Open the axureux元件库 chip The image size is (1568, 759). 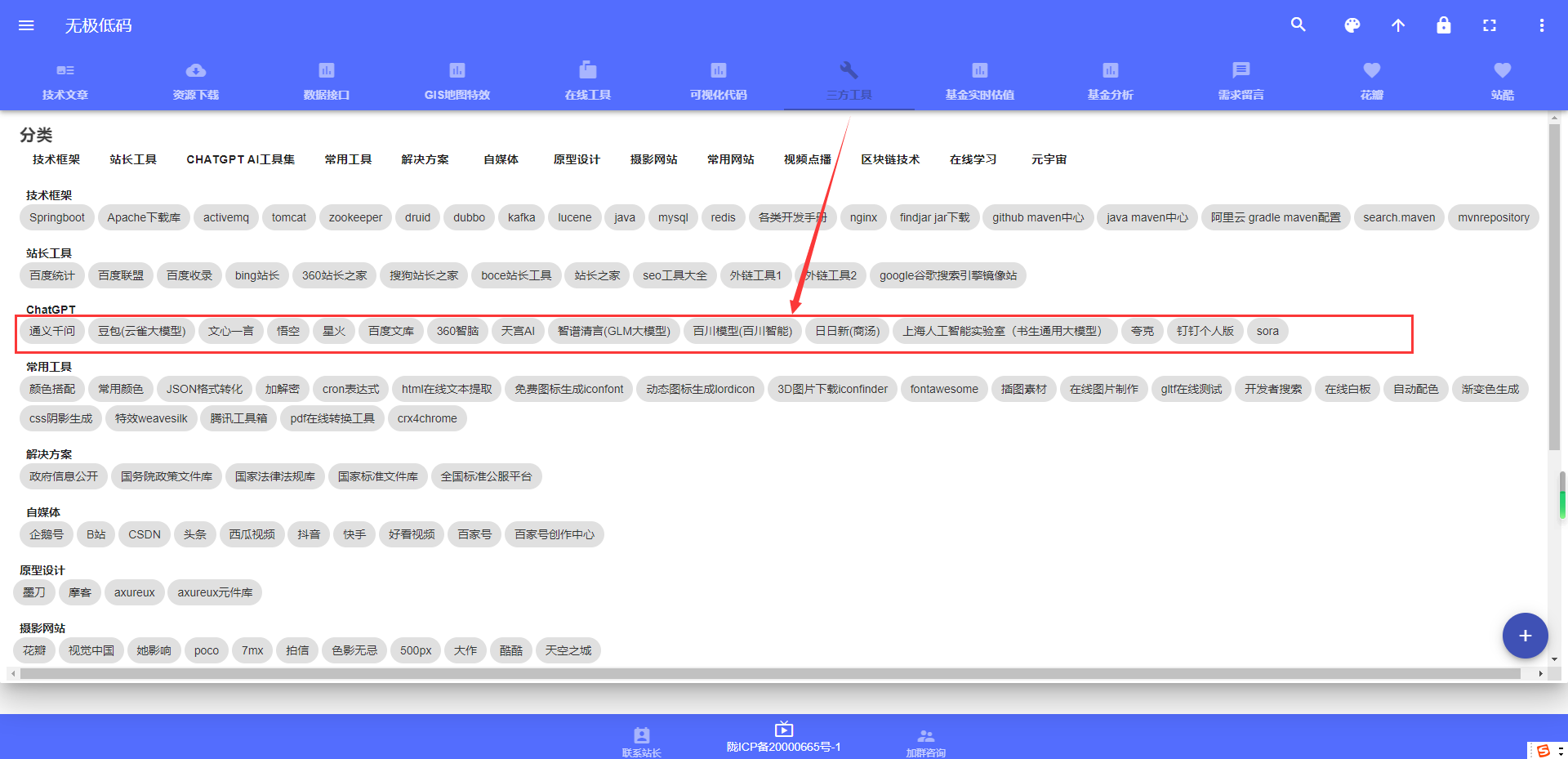coord(215,592)
